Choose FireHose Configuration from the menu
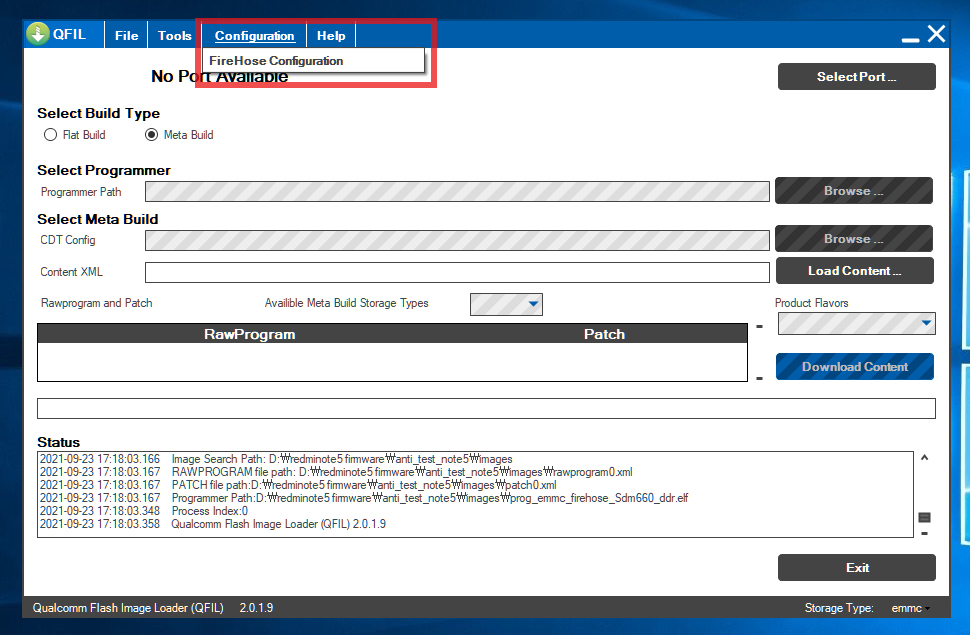 [314, 61]
